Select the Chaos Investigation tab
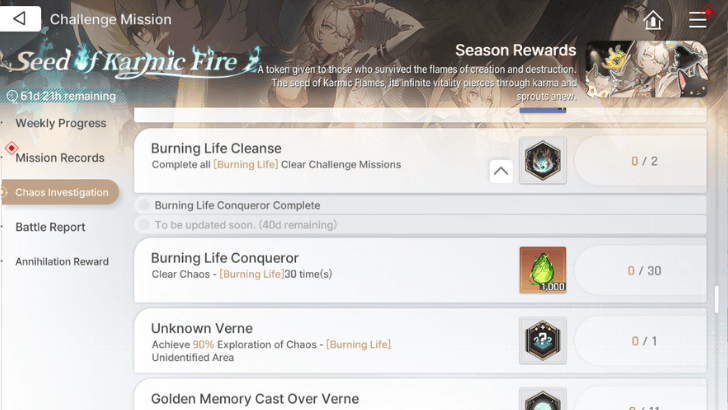 tap(60, 192)
